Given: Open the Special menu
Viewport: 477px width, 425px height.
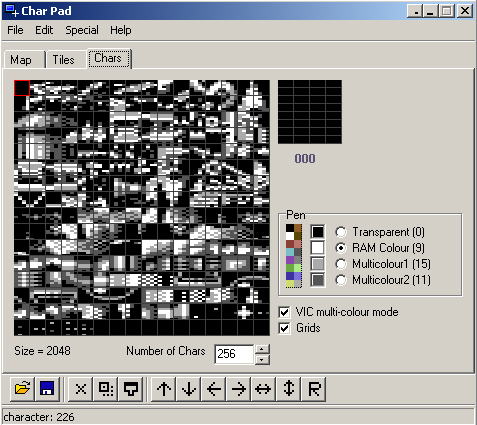Looking at the screenshot, I should (82, 30).
